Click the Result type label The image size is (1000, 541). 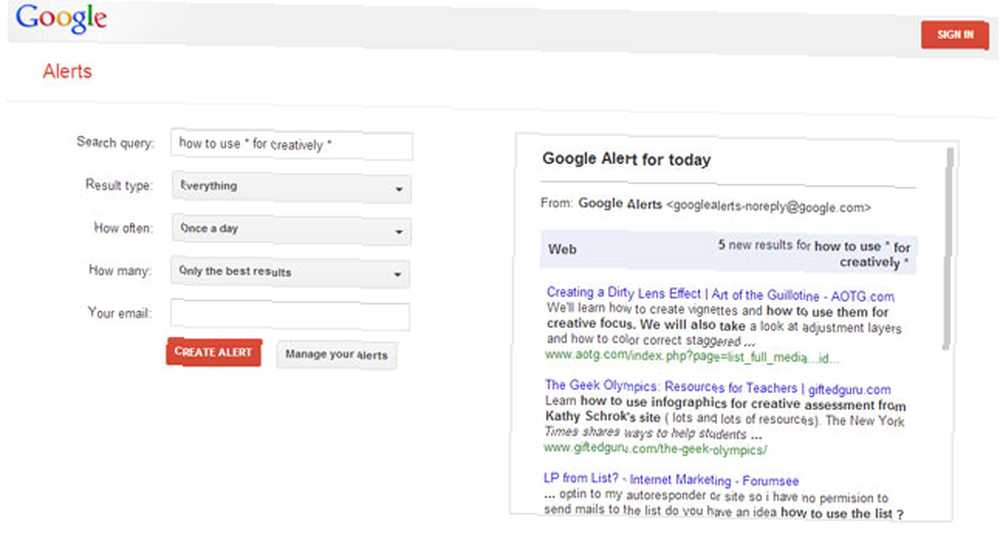[x=119, y=185]
